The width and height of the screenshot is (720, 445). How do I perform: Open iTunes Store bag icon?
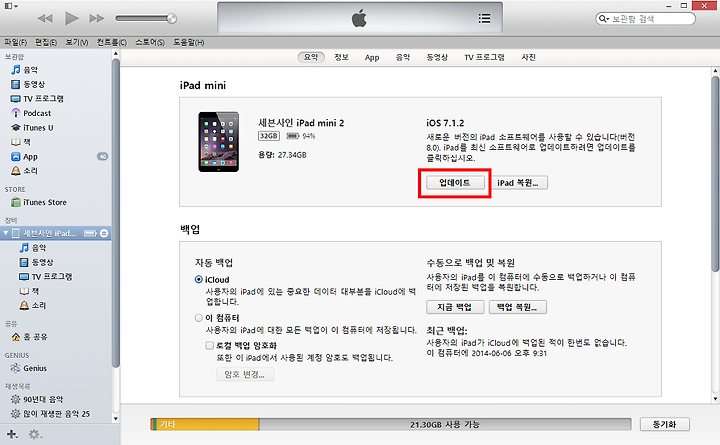16,202
